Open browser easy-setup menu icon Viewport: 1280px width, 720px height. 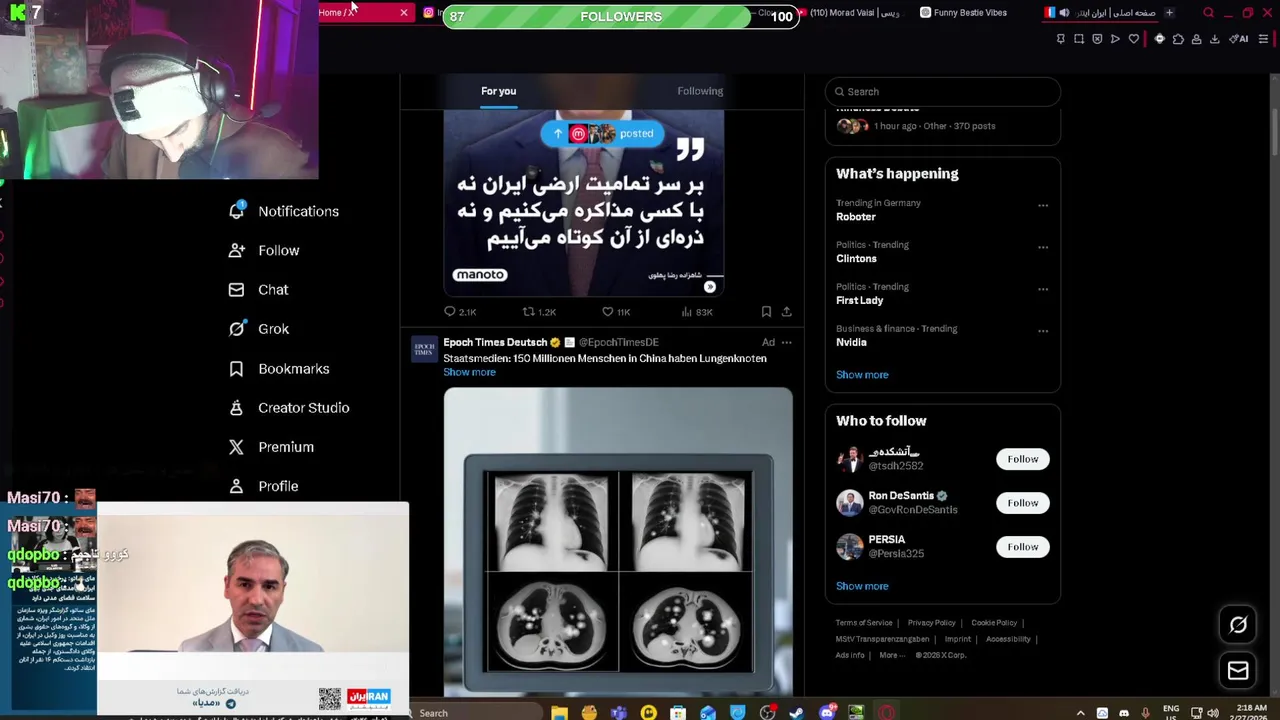coord(1263,39)
